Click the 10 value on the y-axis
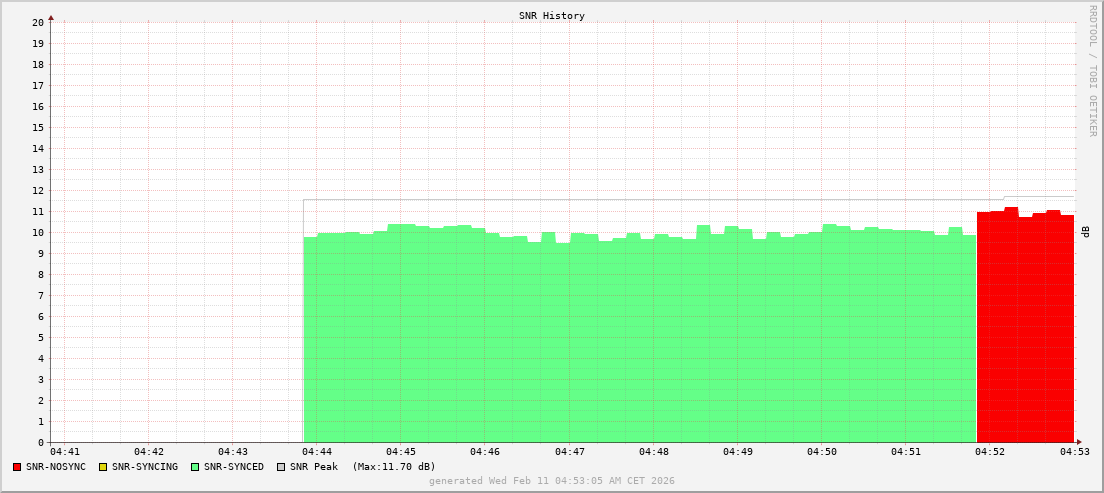Image resolution: width=1104 pixels, height=493 pixels. [x=38, y=233]
